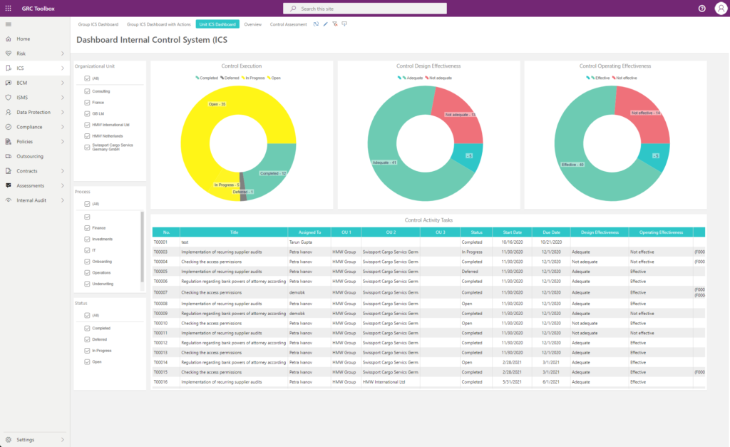730x447 pixels.
Task: Click the clear filter icon
Action: 335,24
